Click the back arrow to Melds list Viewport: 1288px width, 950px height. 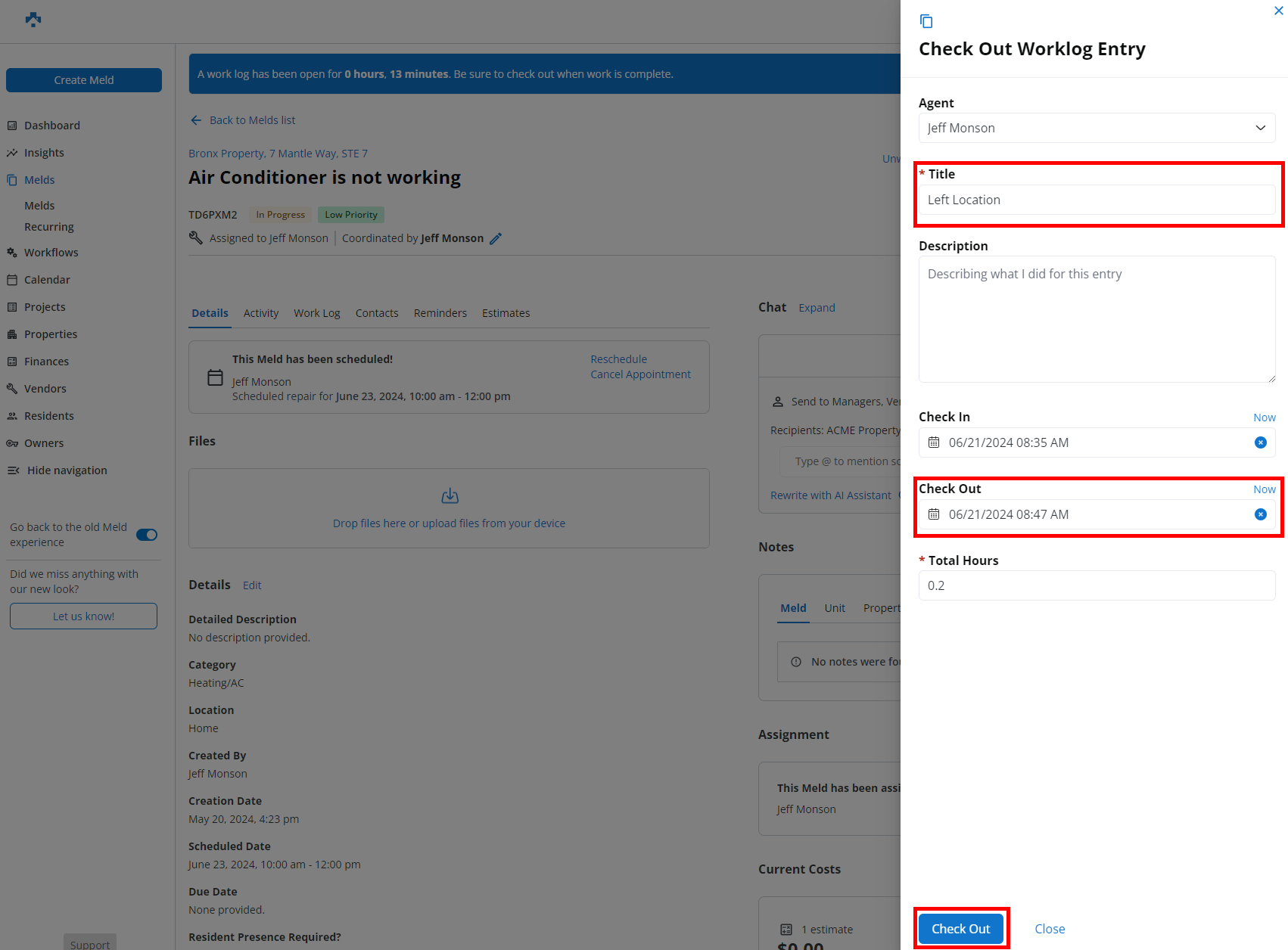(196, 120)
